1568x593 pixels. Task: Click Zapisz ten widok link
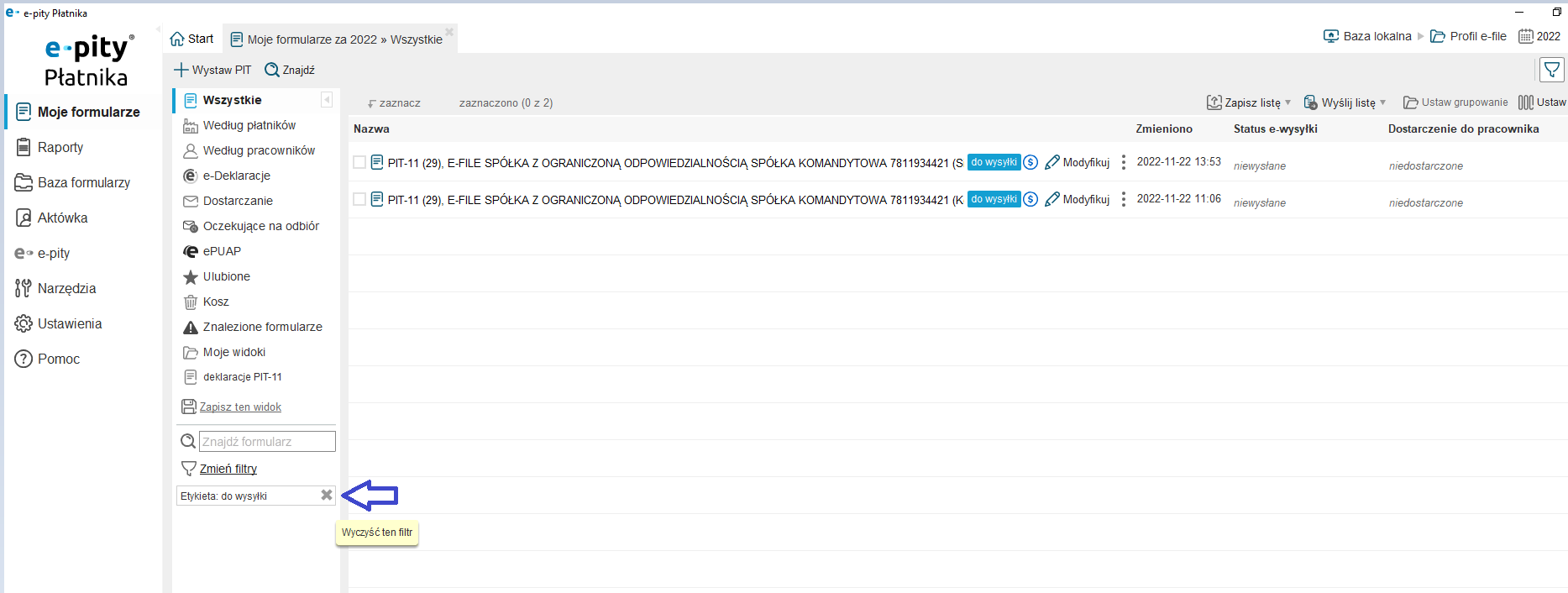(240, 407)
